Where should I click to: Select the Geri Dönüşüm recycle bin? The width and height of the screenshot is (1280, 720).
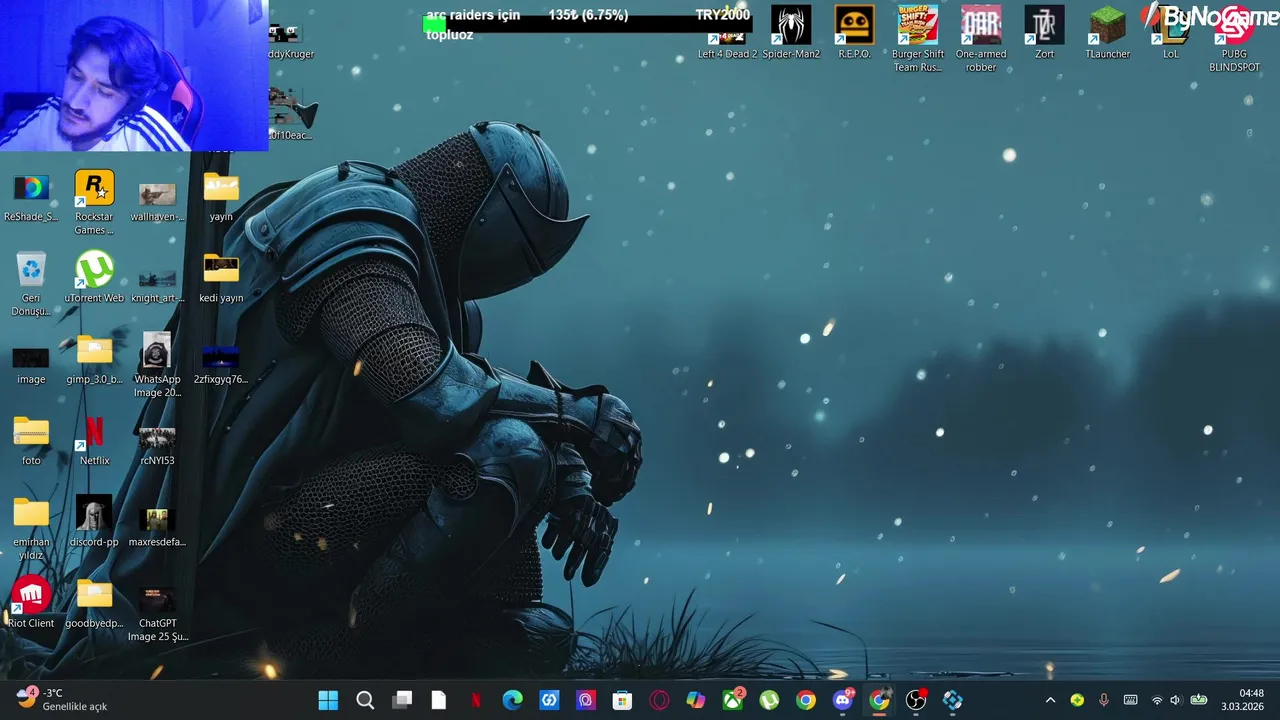(x=31, y=284)
